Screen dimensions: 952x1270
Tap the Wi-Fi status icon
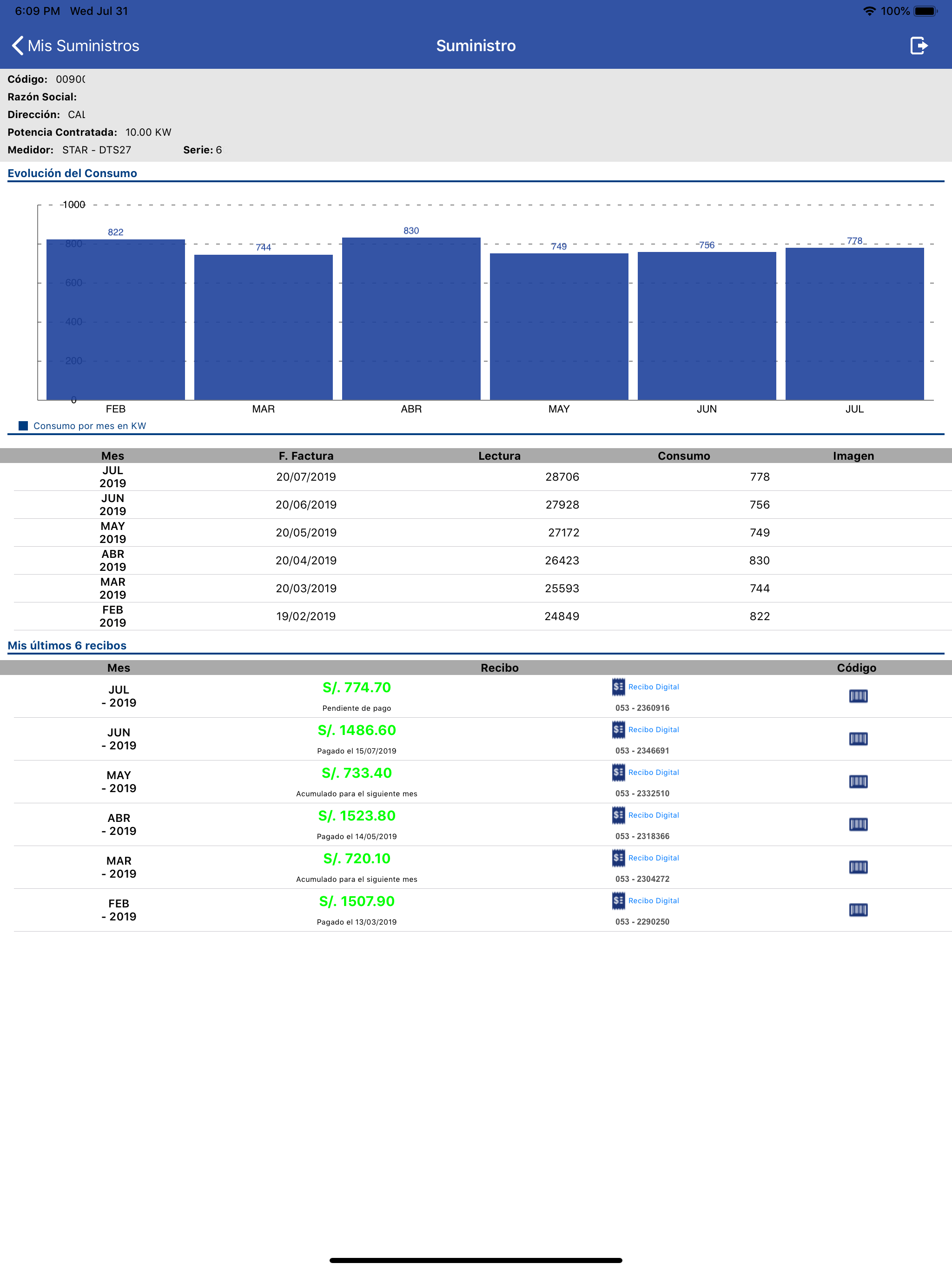point(869,11)
